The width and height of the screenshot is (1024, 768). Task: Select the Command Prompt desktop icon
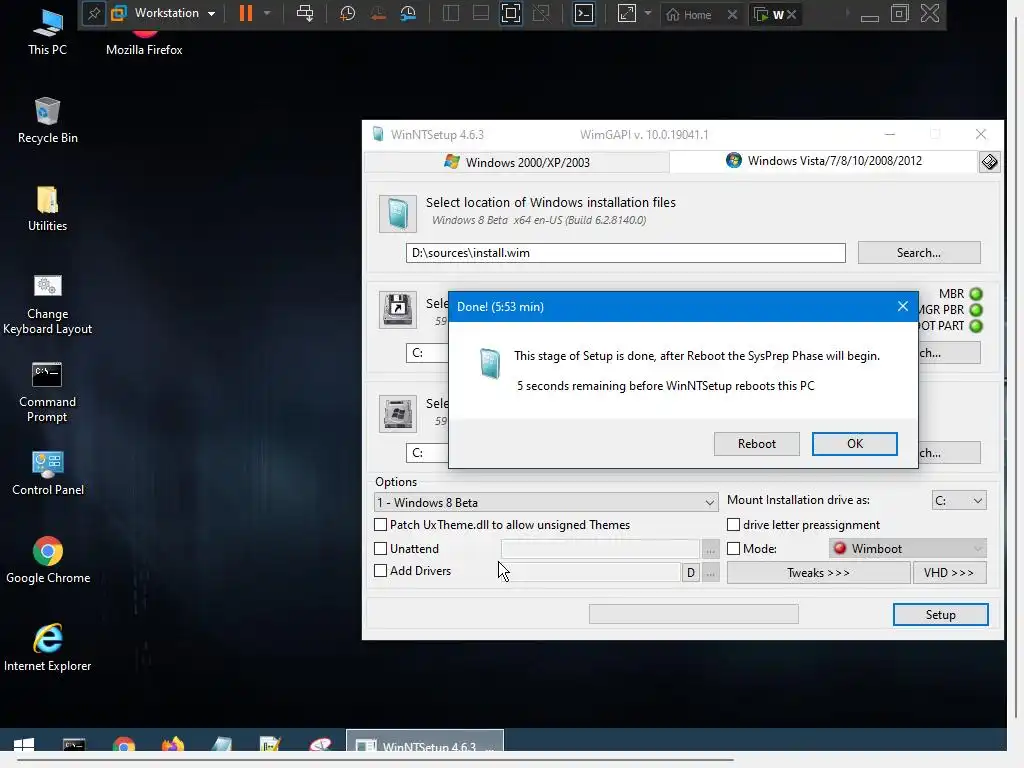47,392
